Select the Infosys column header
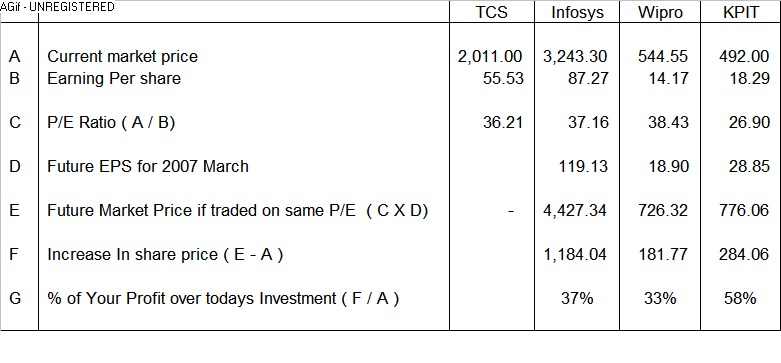Image resolution: width=781 pixels, height=363 pixels. pyautogui.click(x=577, y=12)
